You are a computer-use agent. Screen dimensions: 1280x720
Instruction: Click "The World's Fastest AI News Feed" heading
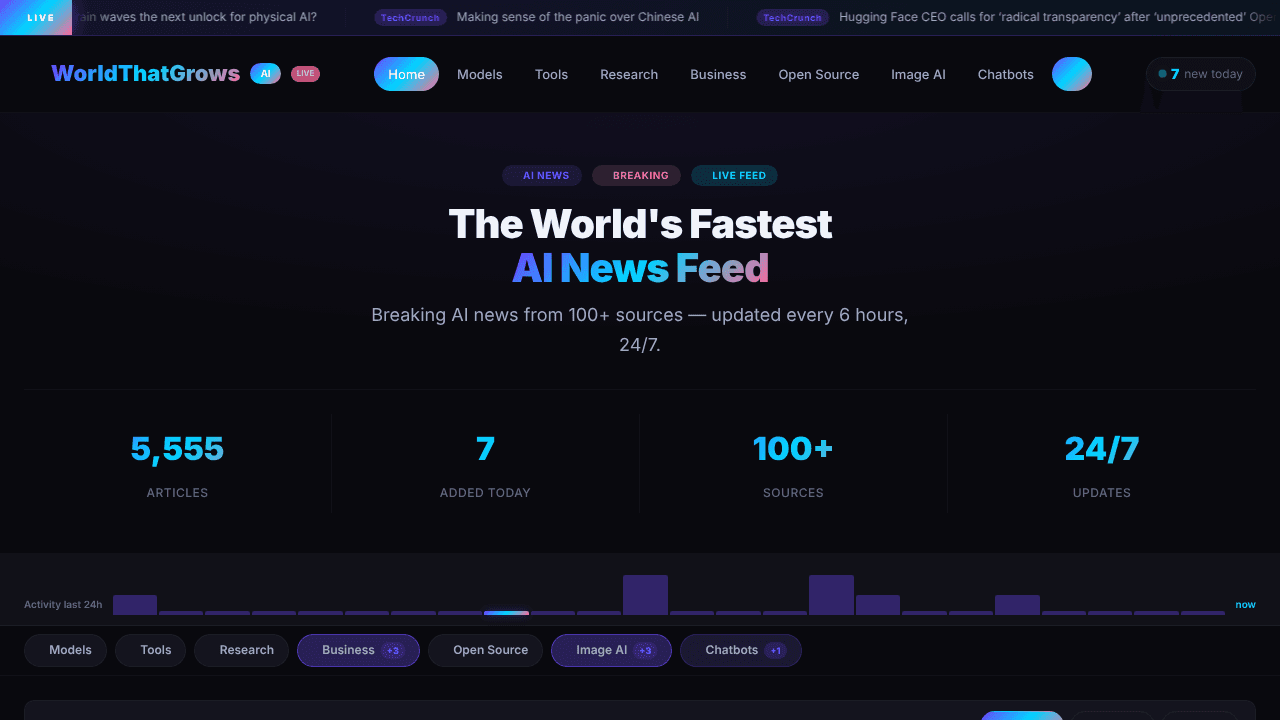click(x=640, y=246)
